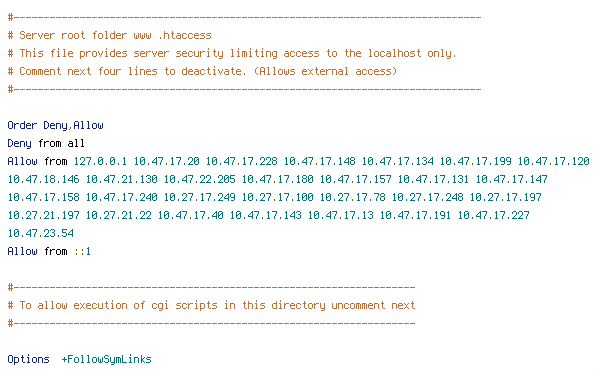The width and height of the screenshot is (600, 376).
Task: Click the 'Comment next four lines' comment line
Action: [202, 72]
